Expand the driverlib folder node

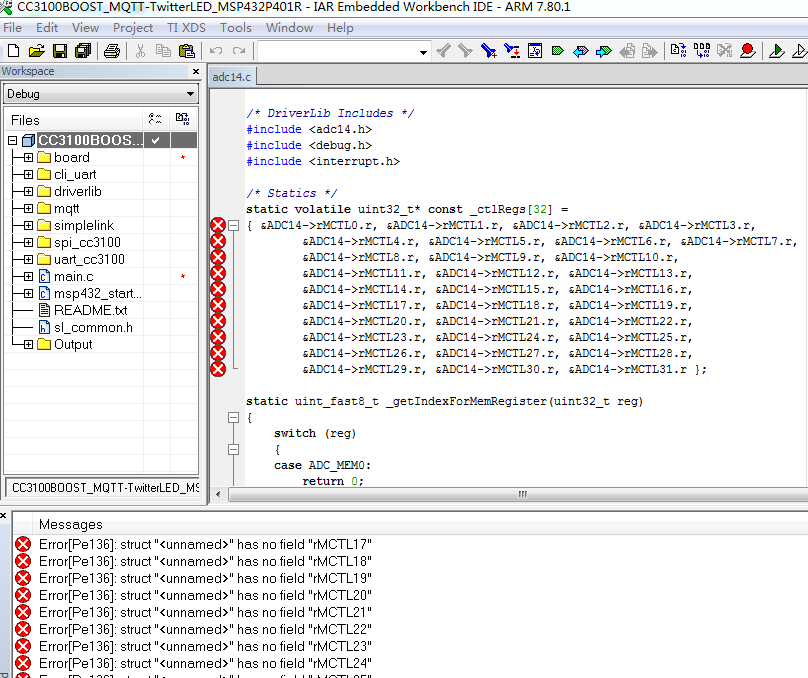point(28,192)
